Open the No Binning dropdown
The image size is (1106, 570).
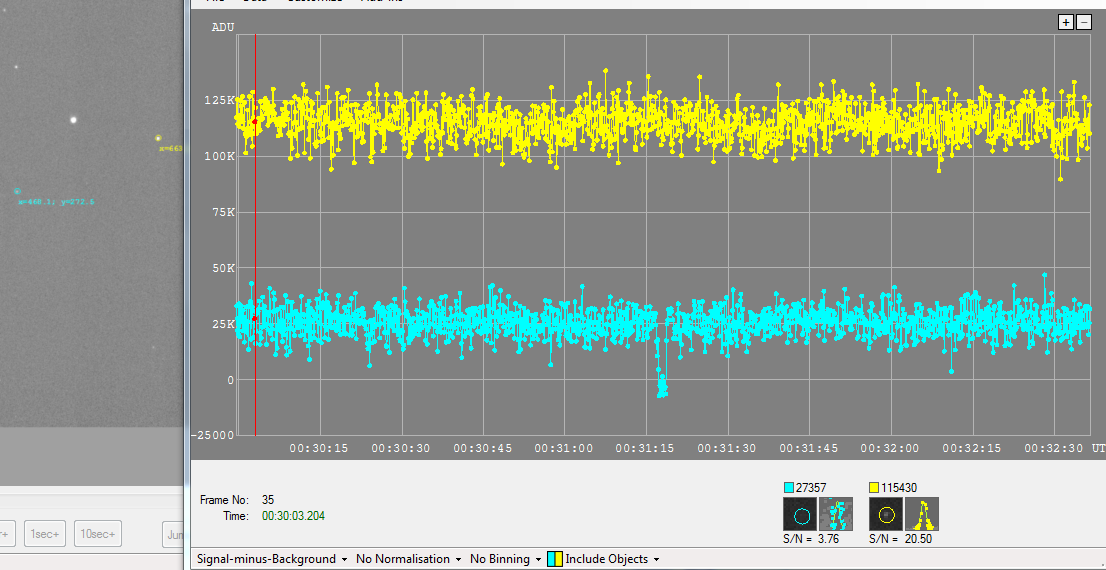[506, 559]
